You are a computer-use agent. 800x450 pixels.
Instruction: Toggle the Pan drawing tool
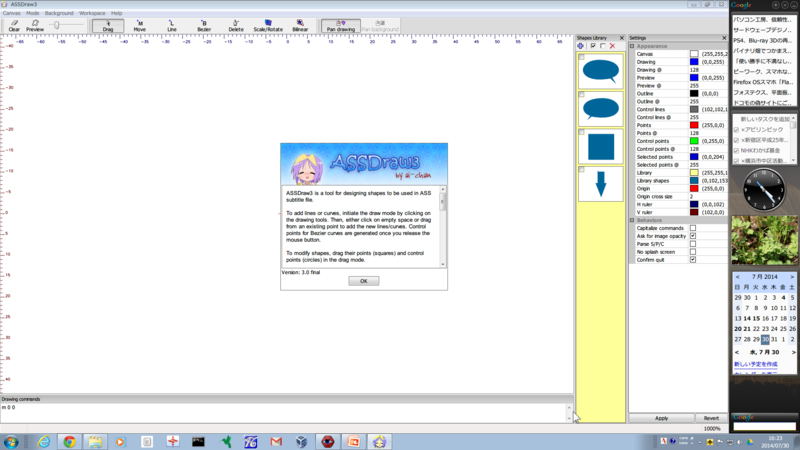(340, 26)
